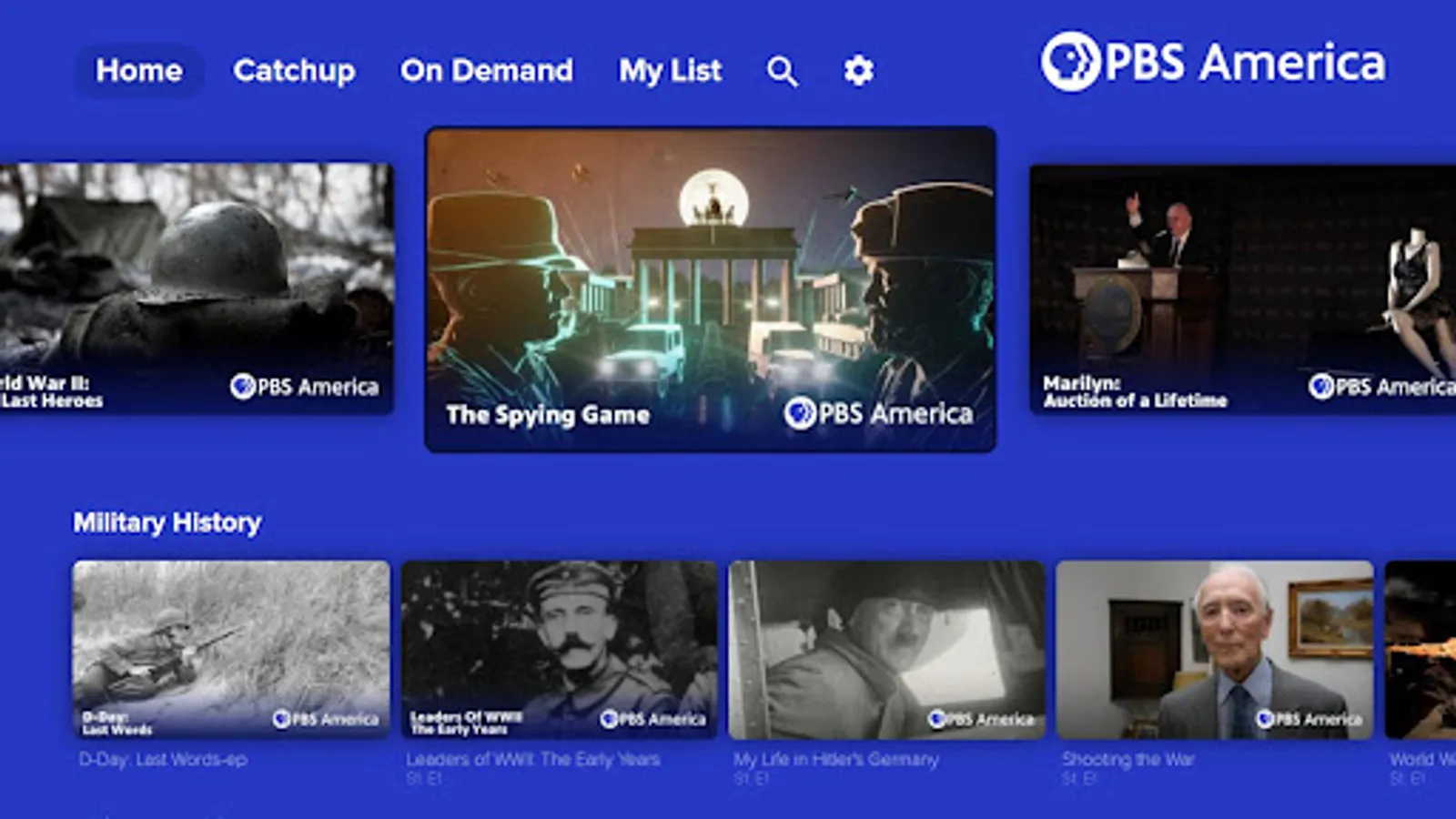Click the PBS America logo in header
The image size is (1456, 819).
pos(1213,62)
